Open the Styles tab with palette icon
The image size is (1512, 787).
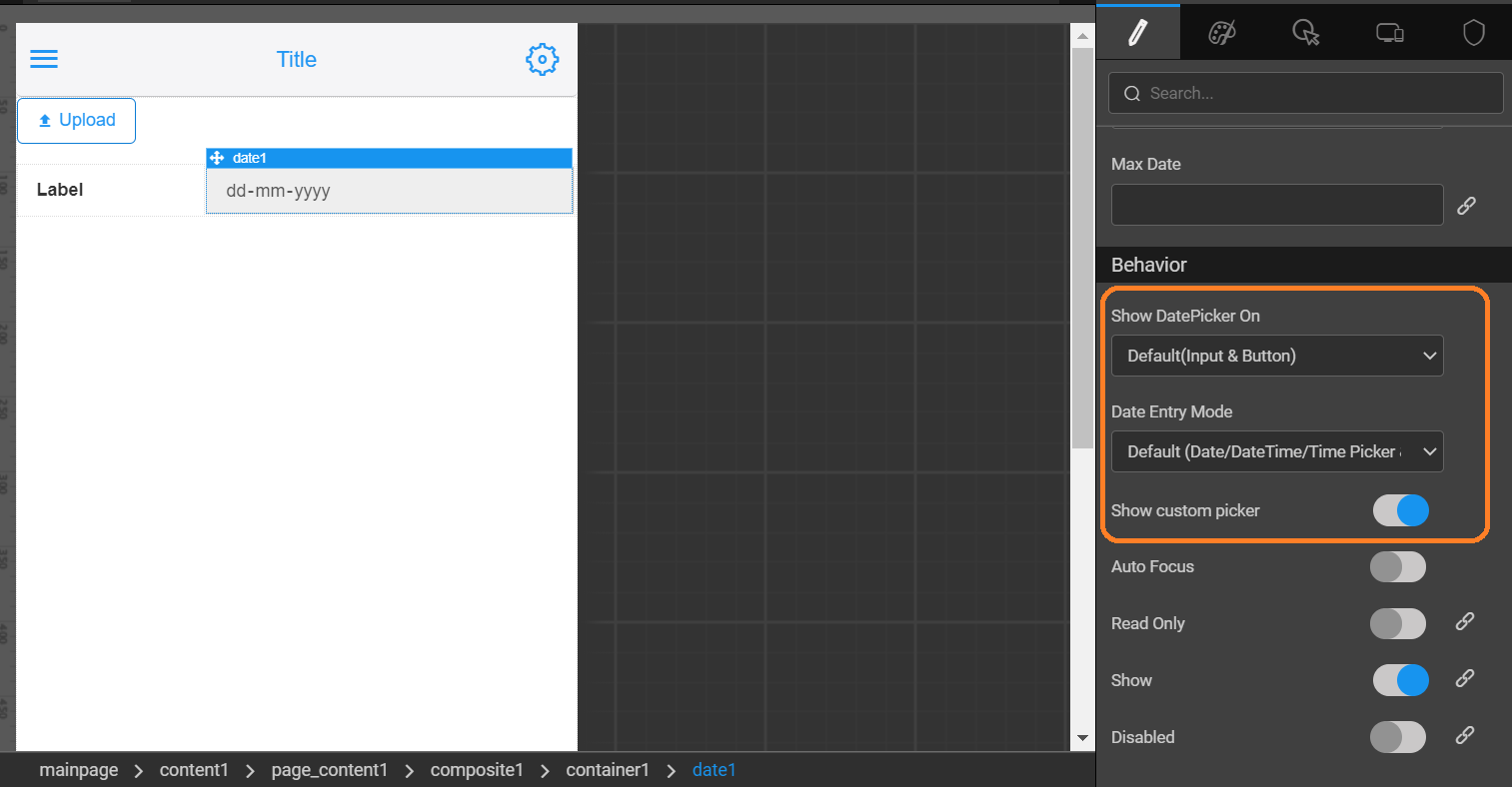[x=1222, y=33]
